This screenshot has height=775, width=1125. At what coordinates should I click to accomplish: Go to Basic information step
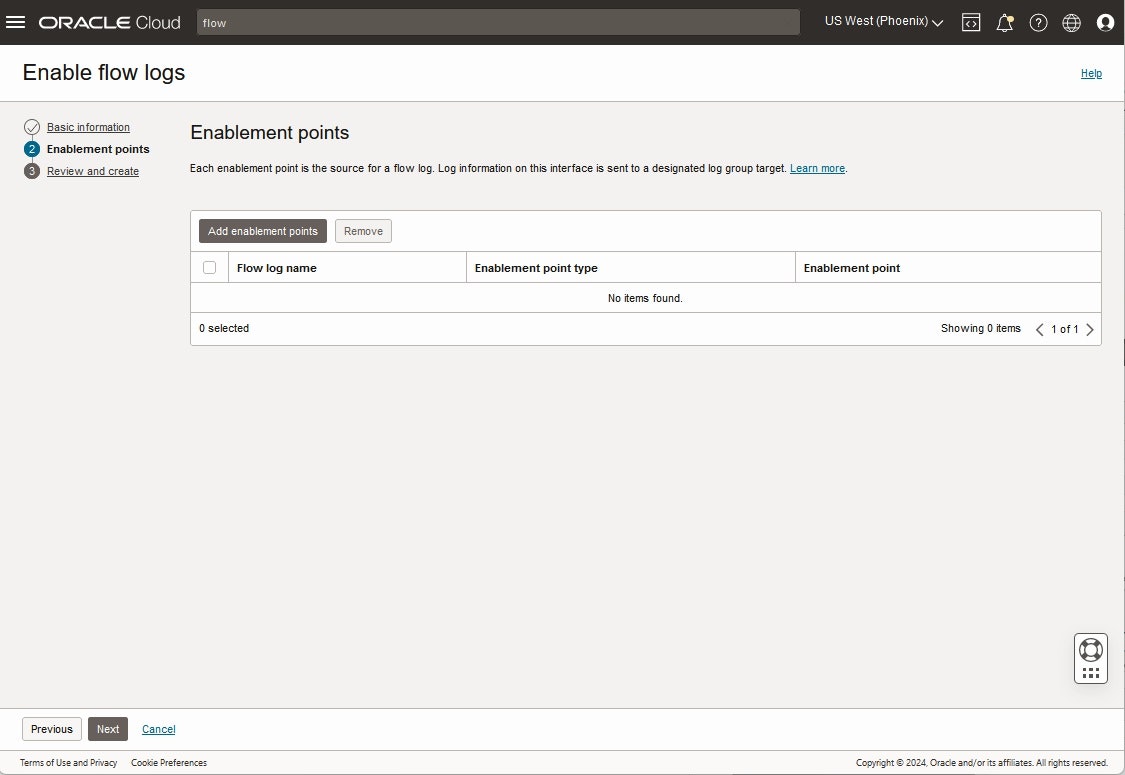point(88,127)
